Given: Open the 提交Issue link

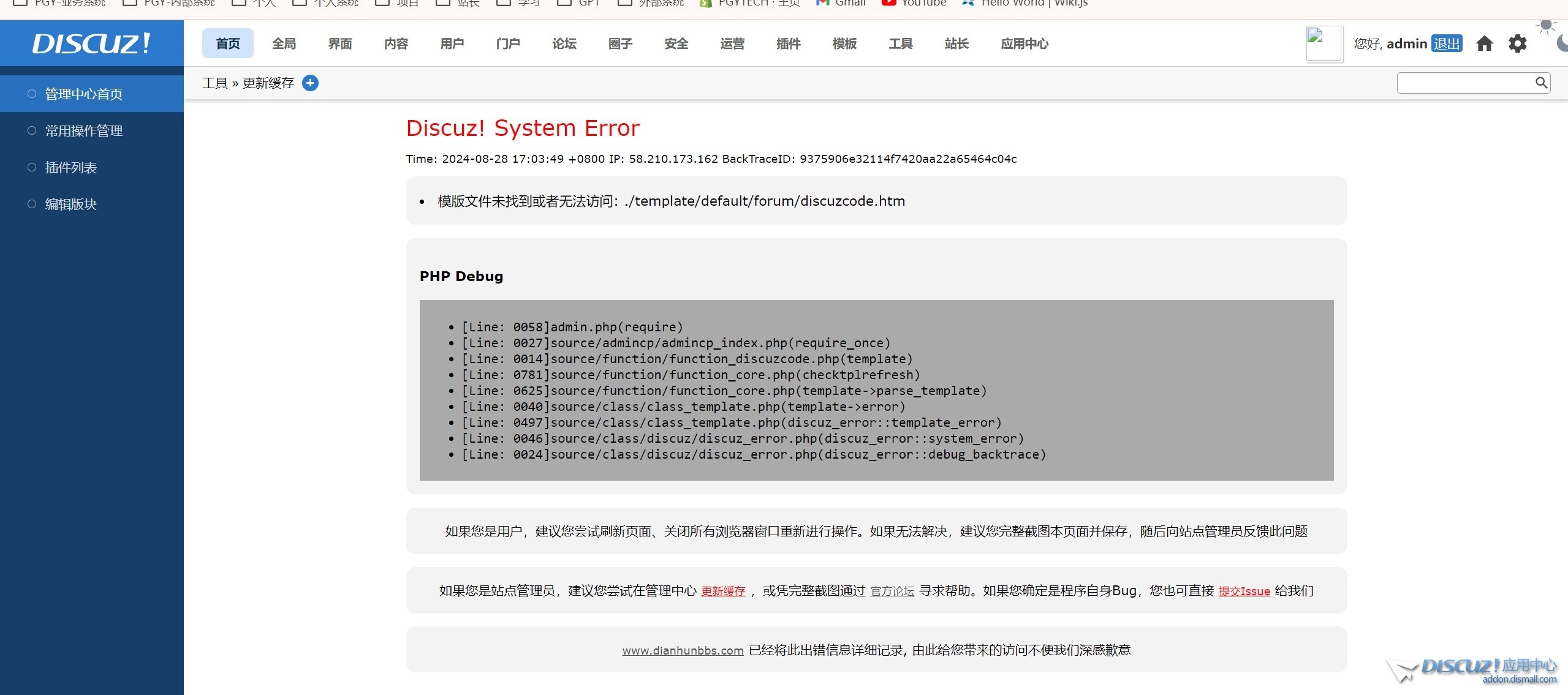Looking at the screenshot, I should tap(1244, 591).
